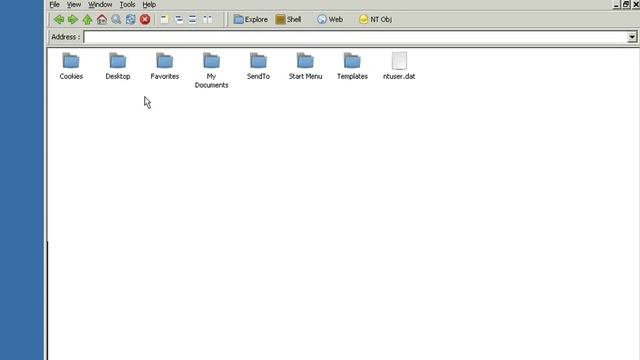
Task: Minimize the explorer window
Action: [616, 4]
